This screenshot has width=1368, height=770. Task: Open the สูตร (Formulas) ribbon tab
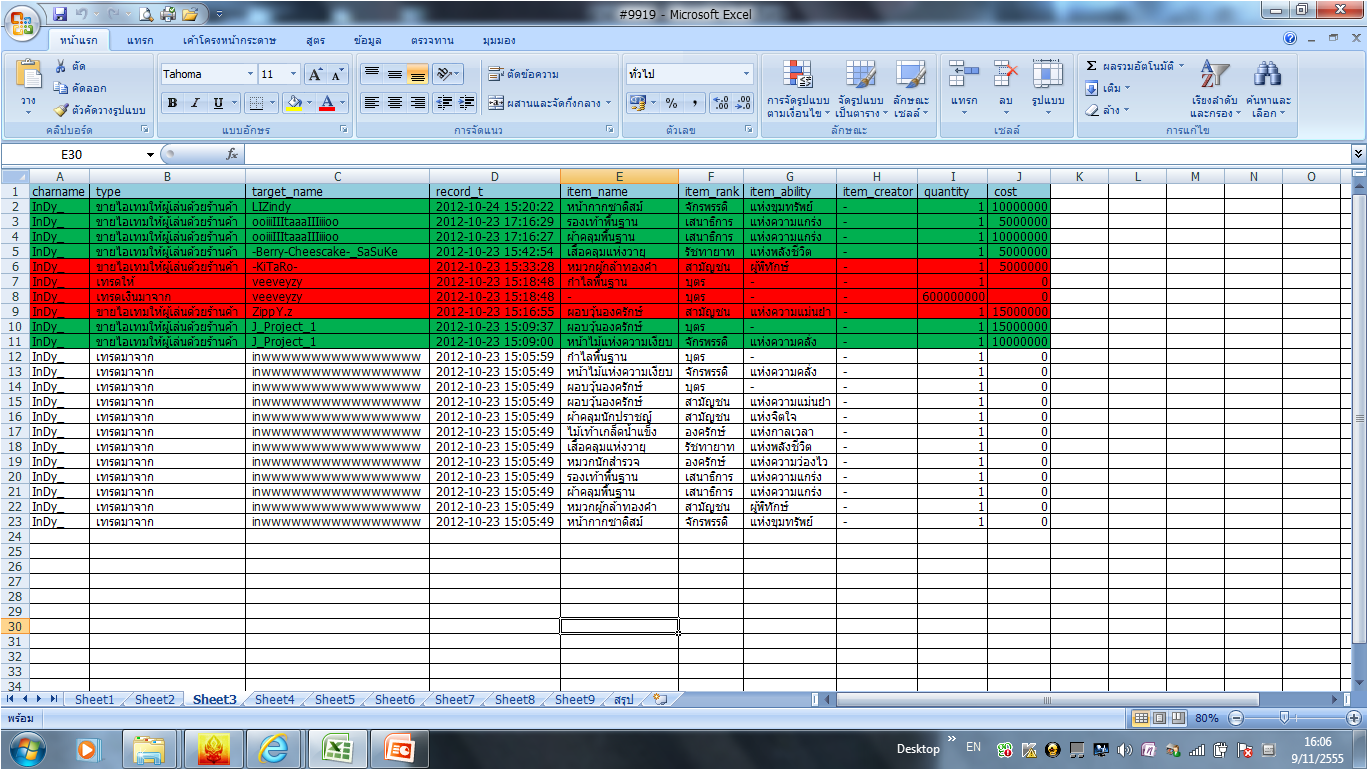tap(316, 40)
